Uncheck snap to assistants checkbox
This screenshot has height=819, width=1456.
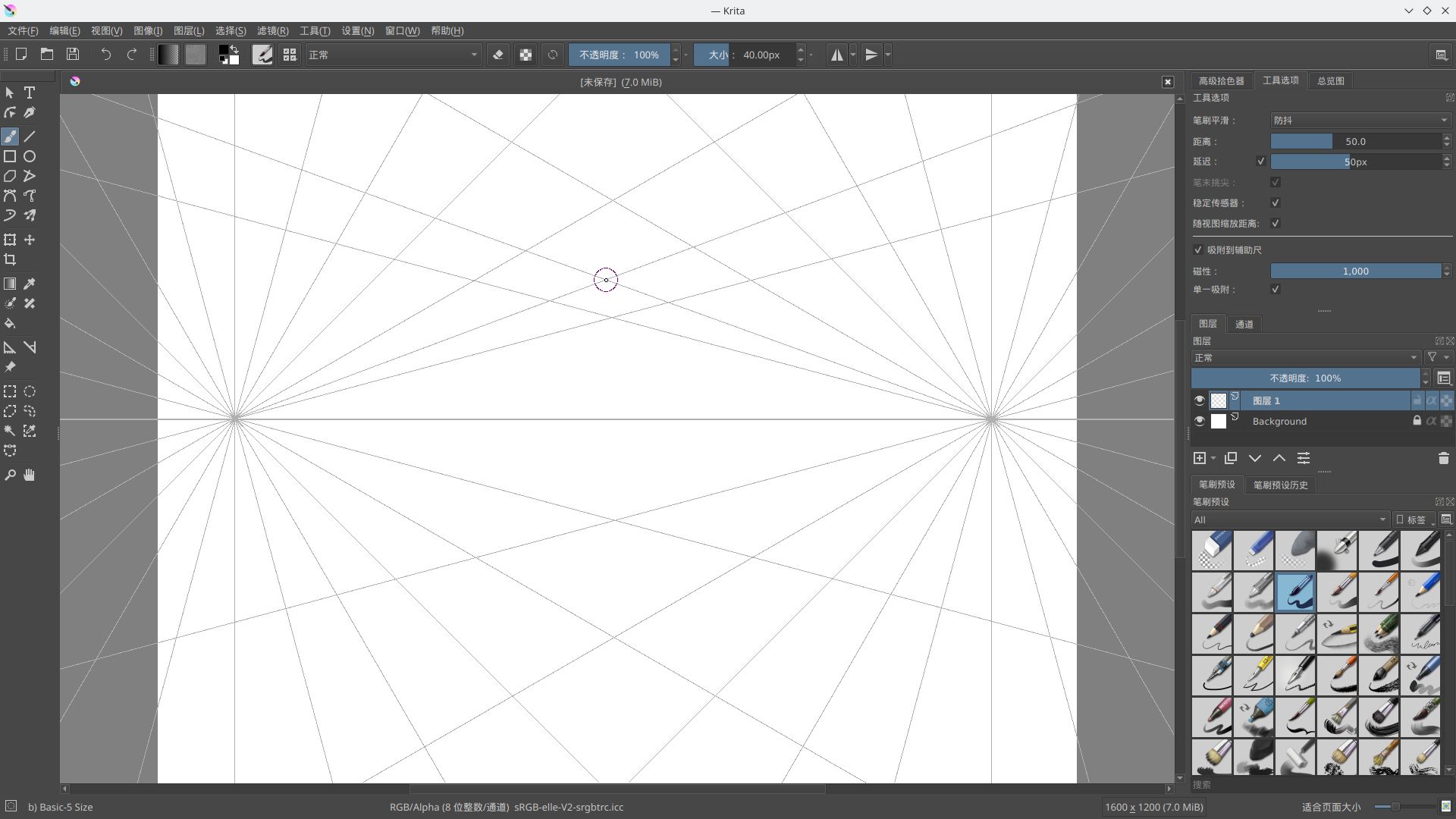[x=1198, y=250]
